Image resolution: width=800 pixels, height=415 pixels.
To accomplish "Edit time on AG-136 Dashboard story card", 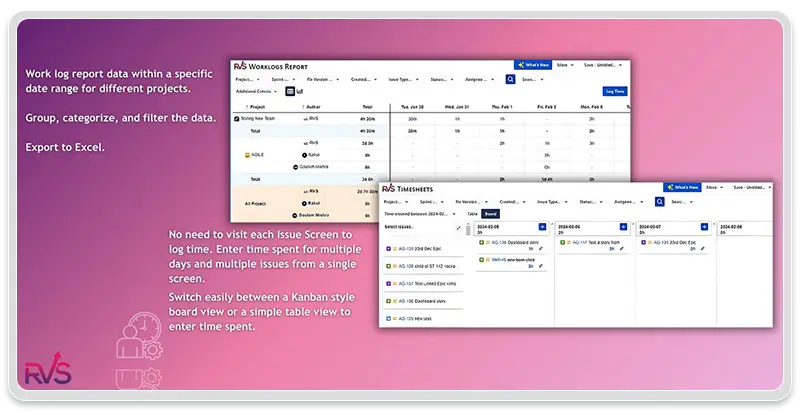I will [541, 249].
